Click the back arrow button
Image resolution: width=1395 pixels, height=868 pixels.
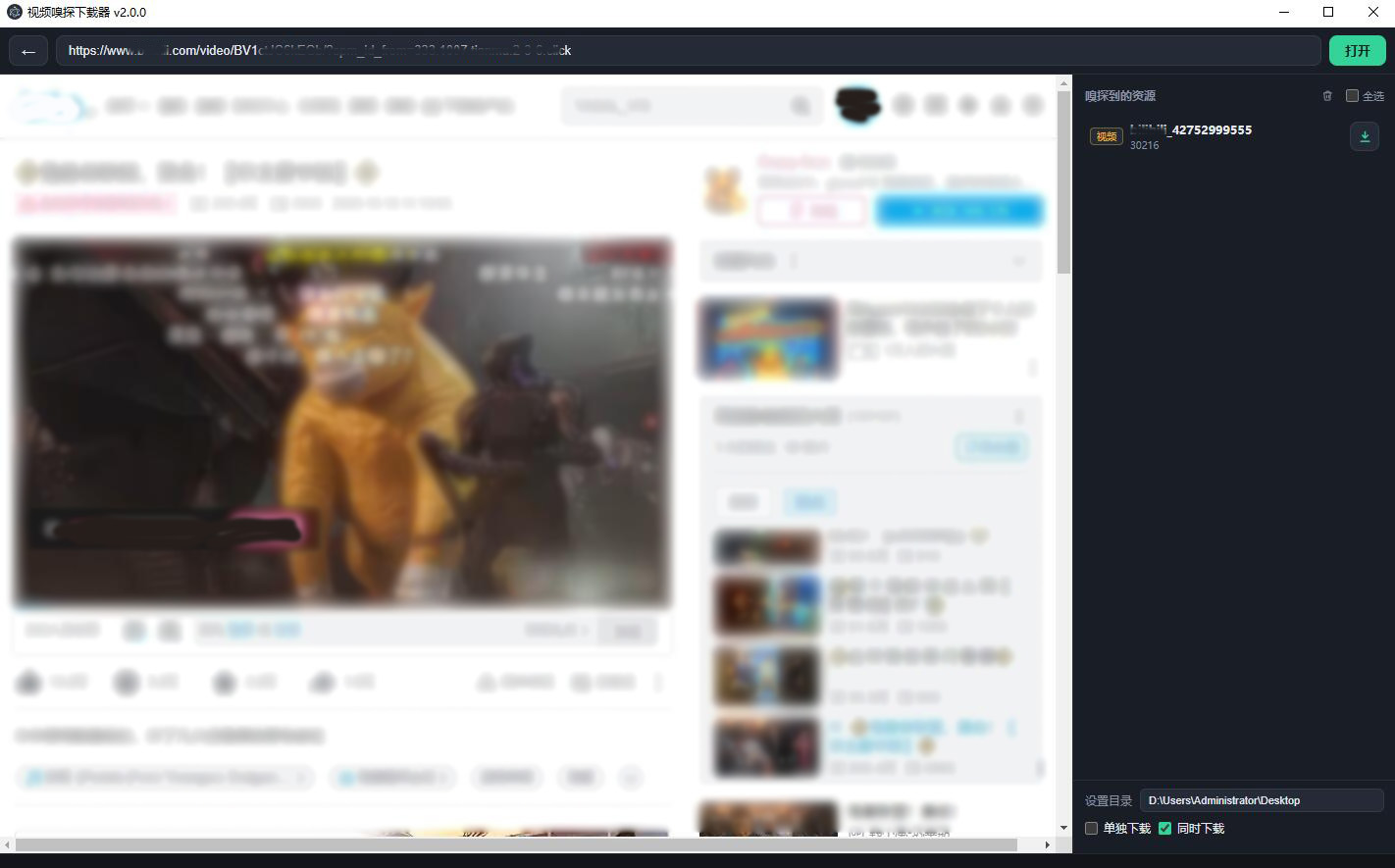(28, 51)
